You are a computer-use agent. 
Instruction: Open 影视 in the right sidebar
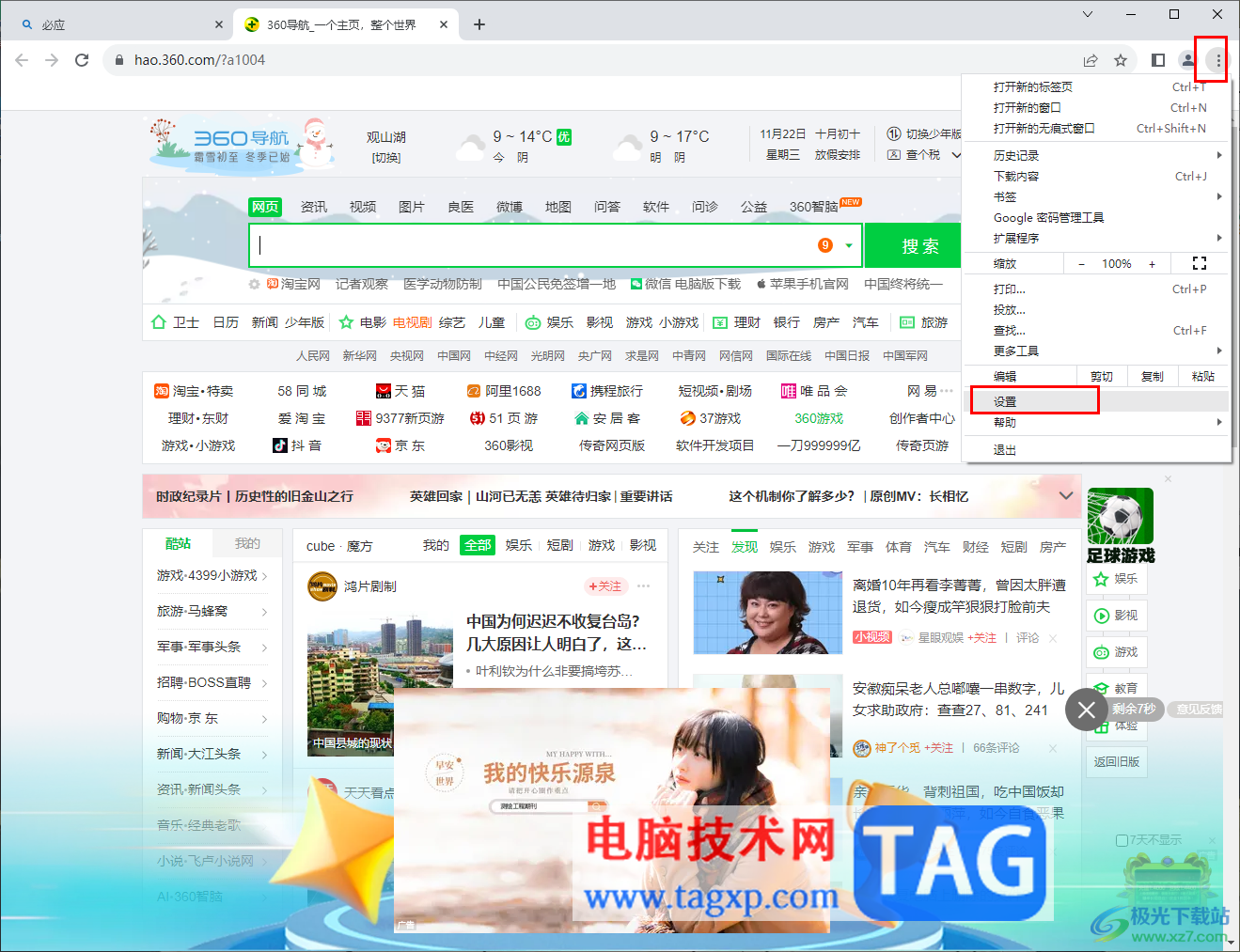click(x=1116, y=616)
